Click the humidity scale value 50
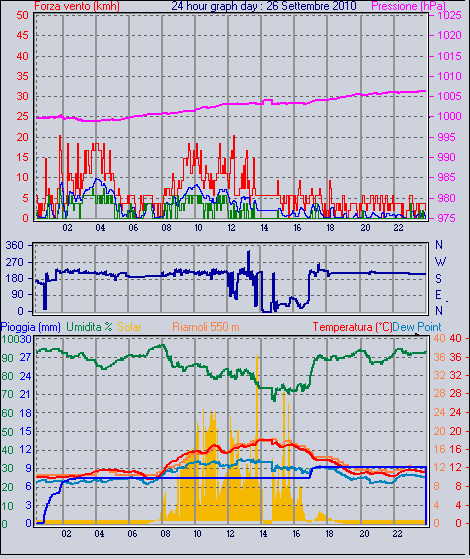 pyautogui.click(x=7, y=432)
